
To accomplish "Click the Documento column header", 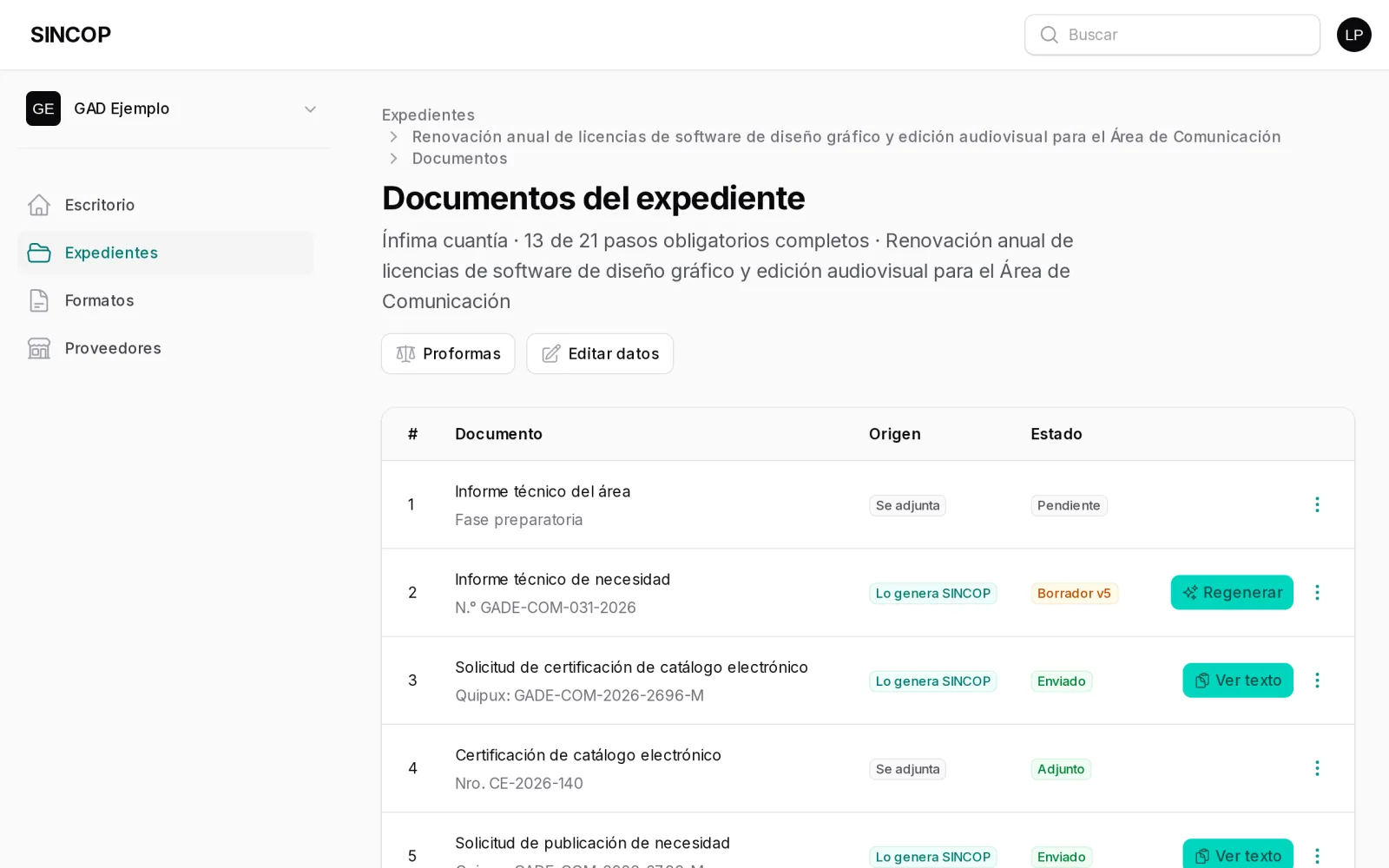I will tap(498, 434).
